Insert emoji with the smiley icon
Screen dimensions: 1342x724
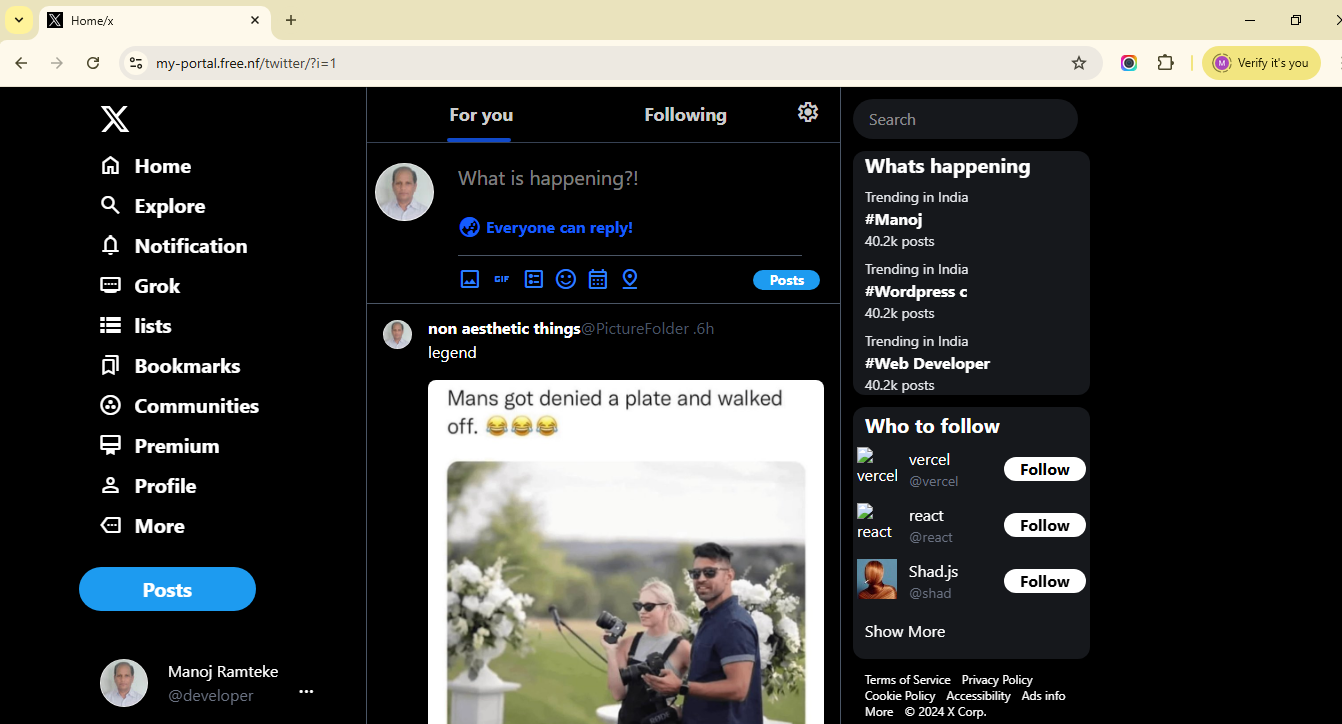(566, 279)
